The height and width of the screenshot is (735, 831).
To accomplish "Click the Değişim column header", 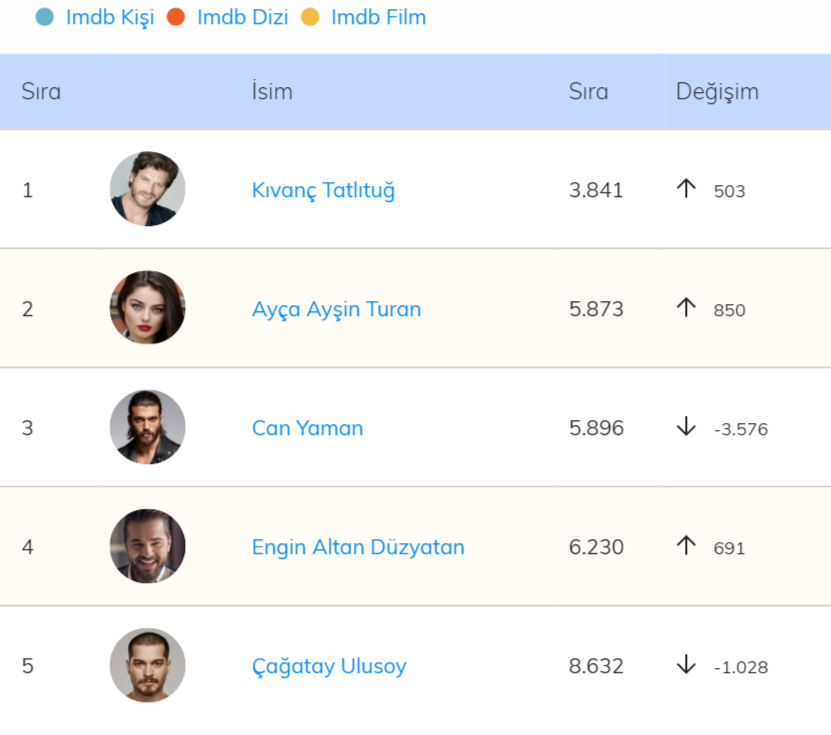I will click(717, 91).
